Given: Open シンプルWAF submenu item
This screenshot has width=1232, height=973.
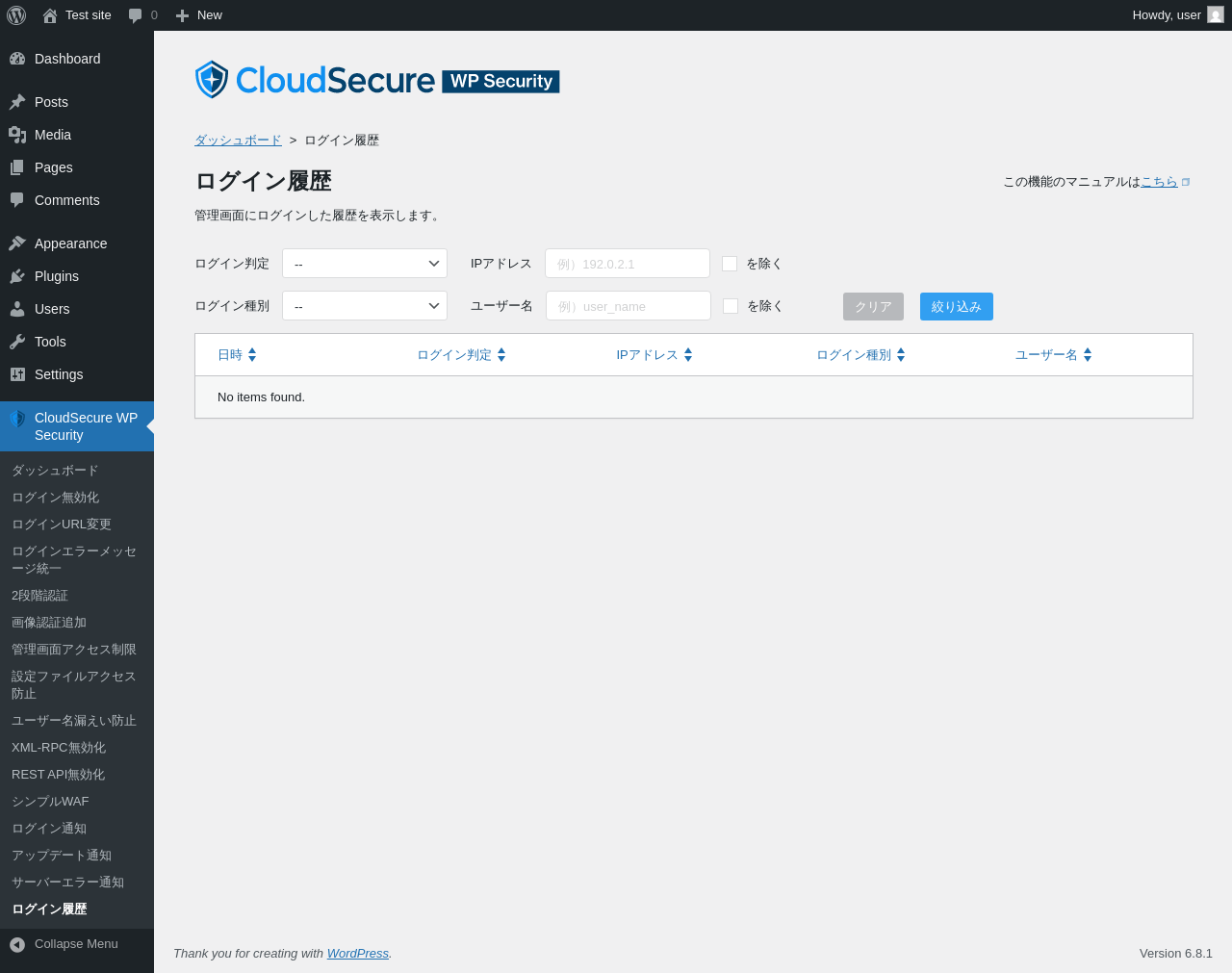Looking at the screenshot, I should [50, 802].
